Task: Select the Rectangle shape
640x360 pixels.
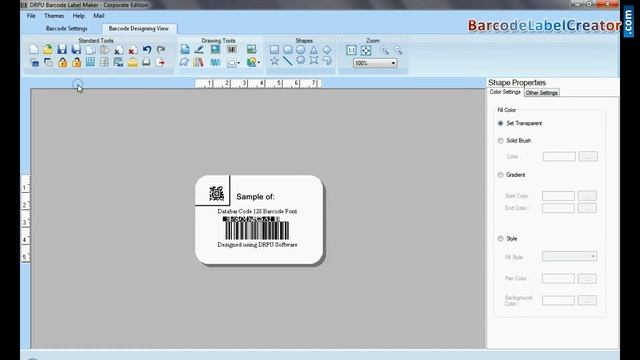Action: pyautogui.click(x=274, y=49)
